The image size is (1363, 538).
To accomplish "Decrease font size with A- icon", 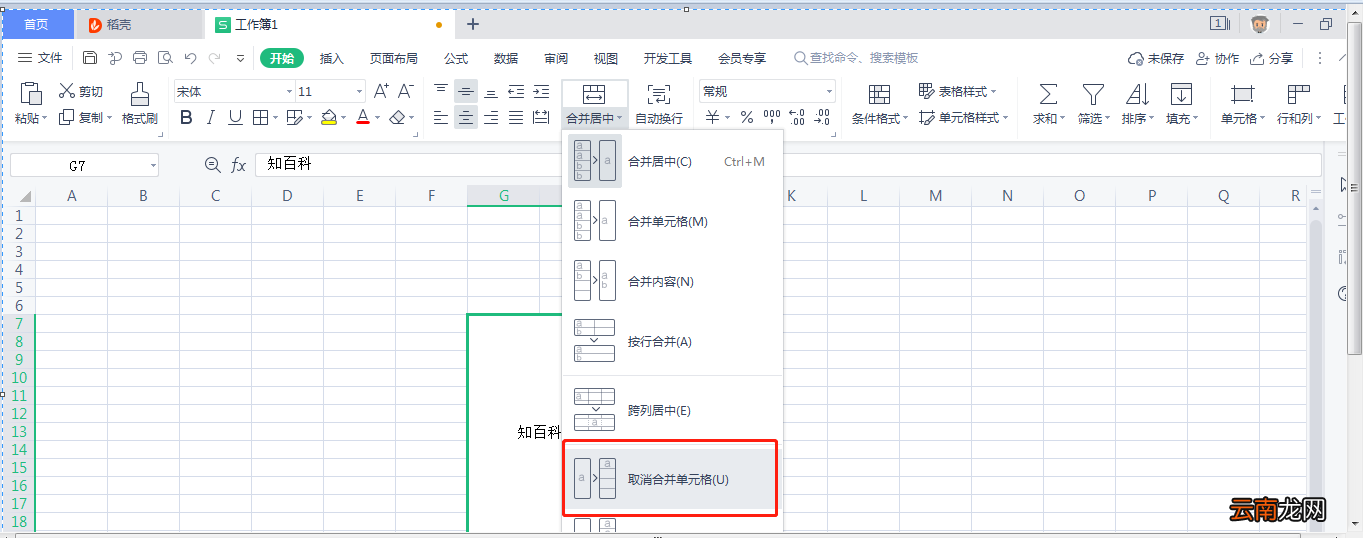I will 406,91.
